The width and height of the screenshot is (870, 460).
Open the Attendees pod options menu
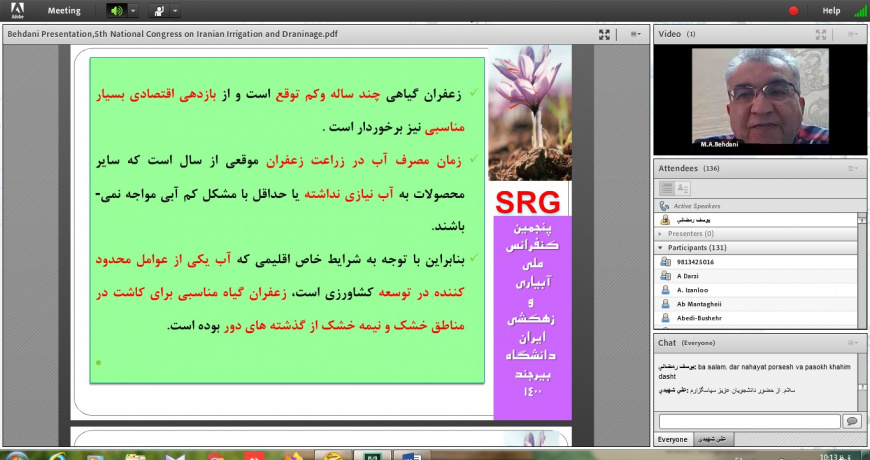pos(853,168)
